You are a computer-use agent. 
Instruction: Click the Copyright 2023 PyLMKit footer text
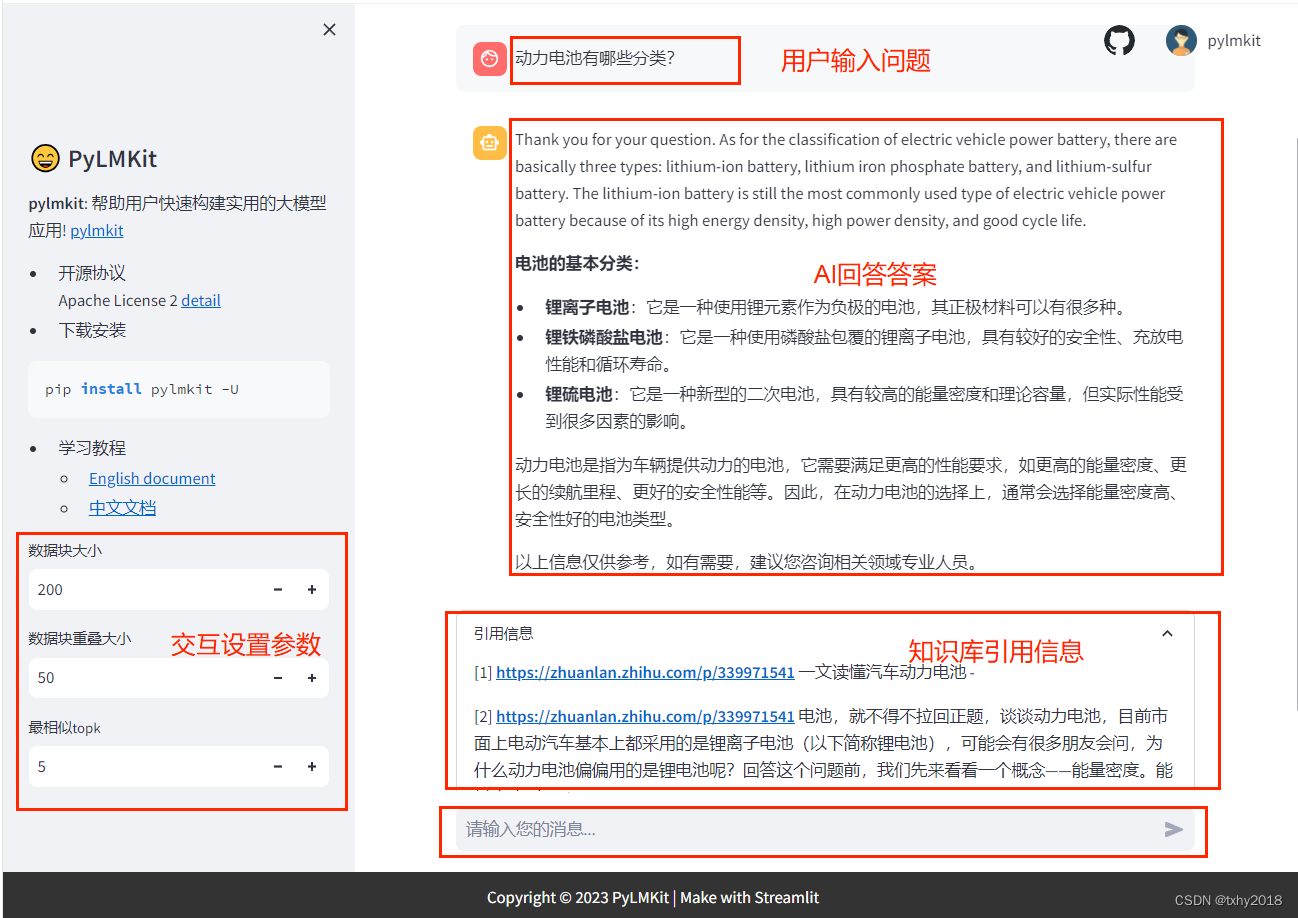(x=653, y=897)
